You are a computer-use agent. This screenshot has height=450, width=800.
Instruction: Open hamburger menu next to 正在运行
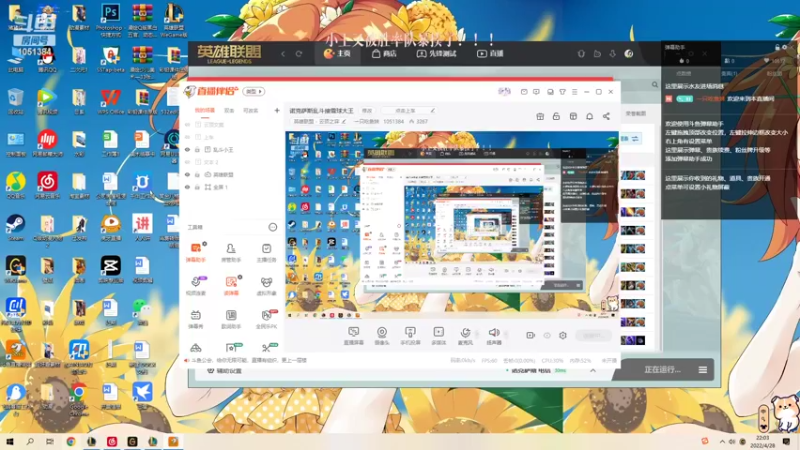[703, 369]
